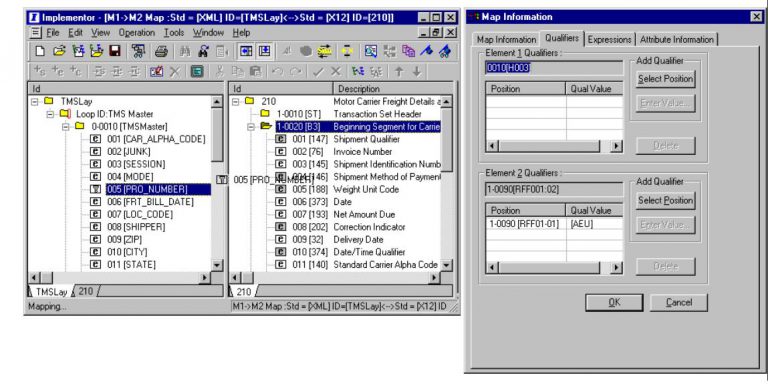Select the [AEU] qualifier value cell
Image resolution: width=768 pixels, height=384 pixels.
595,223
